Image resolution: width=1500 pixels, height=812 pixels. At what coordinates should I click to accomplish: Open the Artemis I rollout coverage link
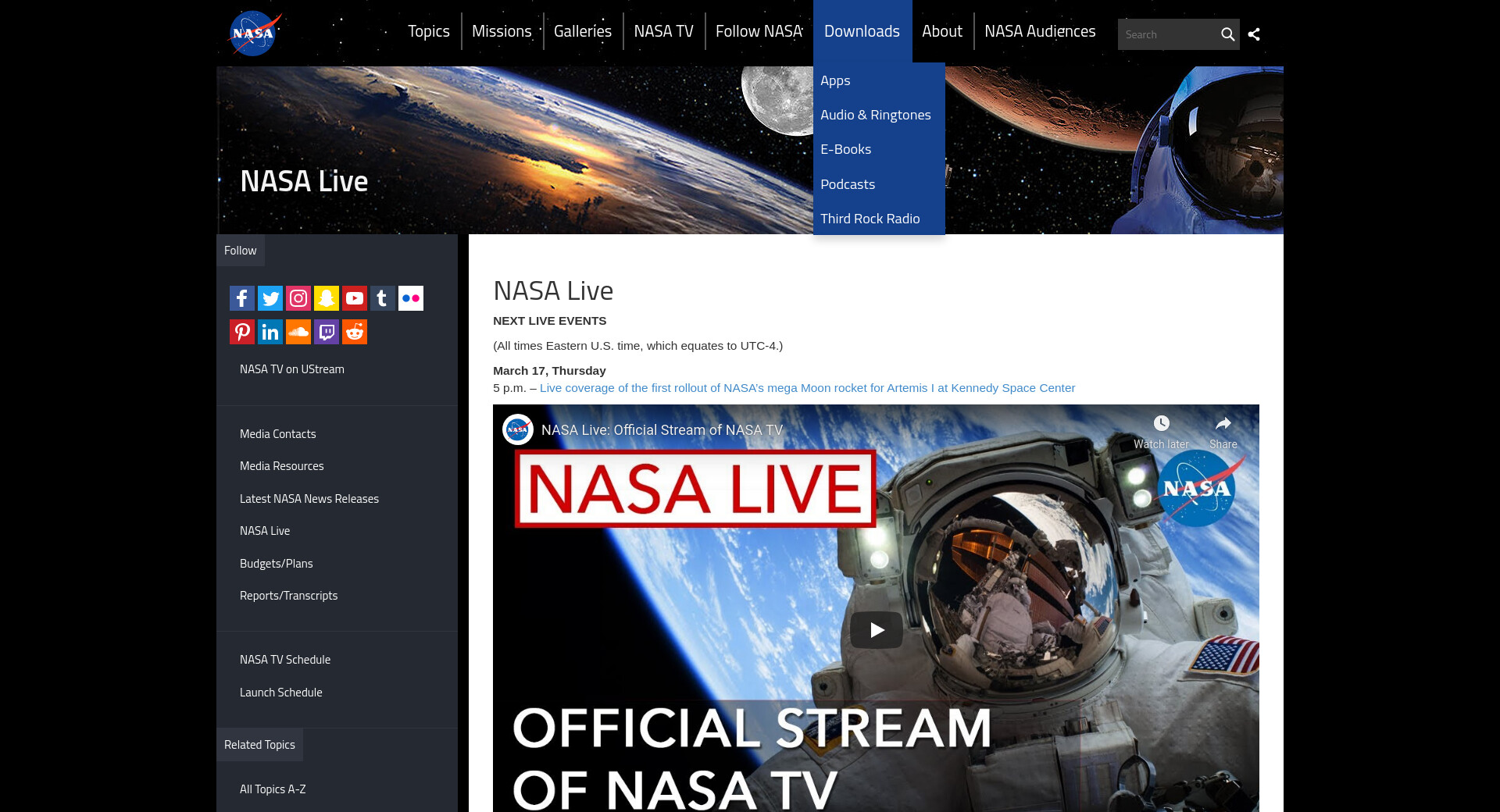807,388
